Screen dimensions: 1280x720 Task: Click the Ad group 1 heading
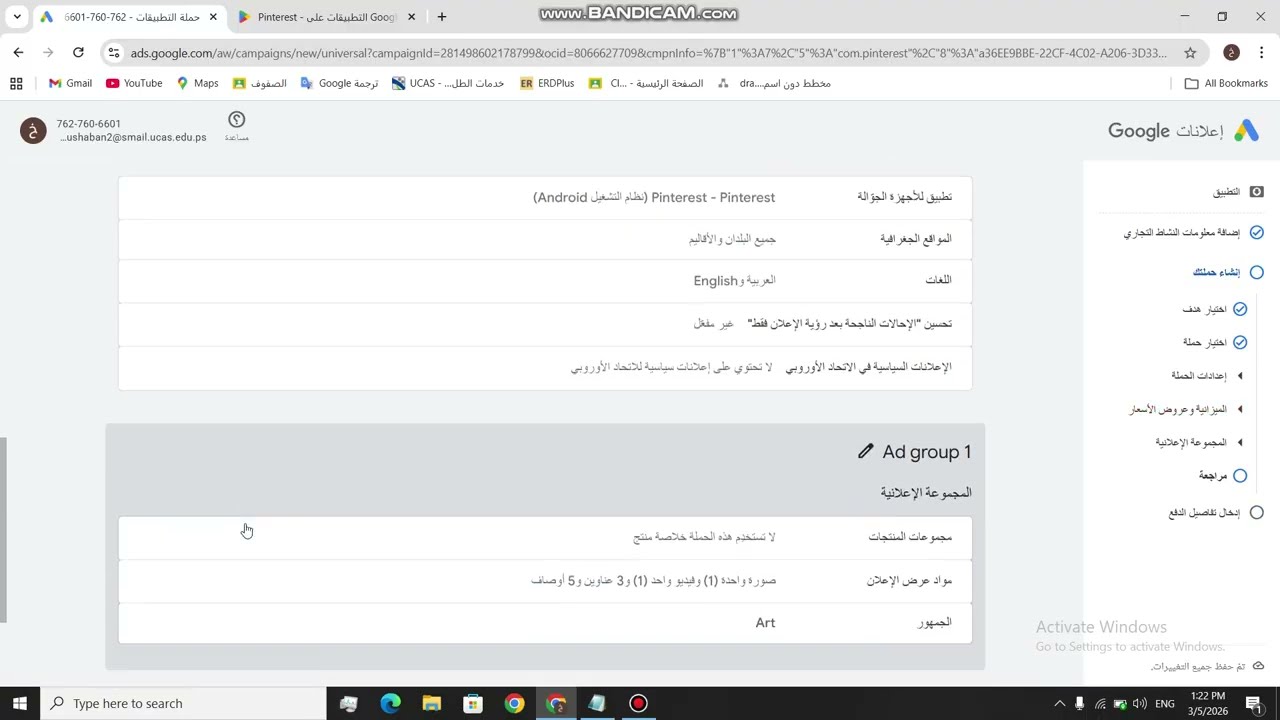927,452
